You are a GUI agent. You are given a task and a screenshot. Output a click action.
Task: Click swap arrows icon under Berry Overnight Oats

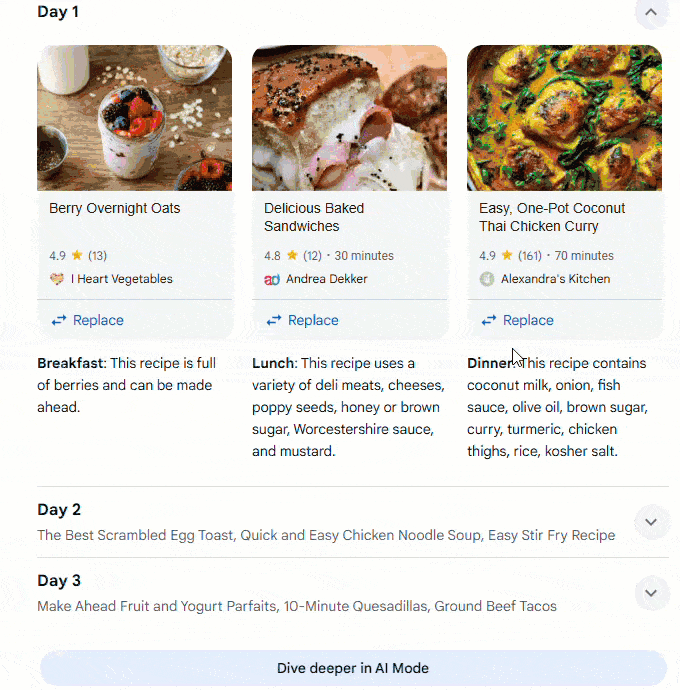[59, 320]
